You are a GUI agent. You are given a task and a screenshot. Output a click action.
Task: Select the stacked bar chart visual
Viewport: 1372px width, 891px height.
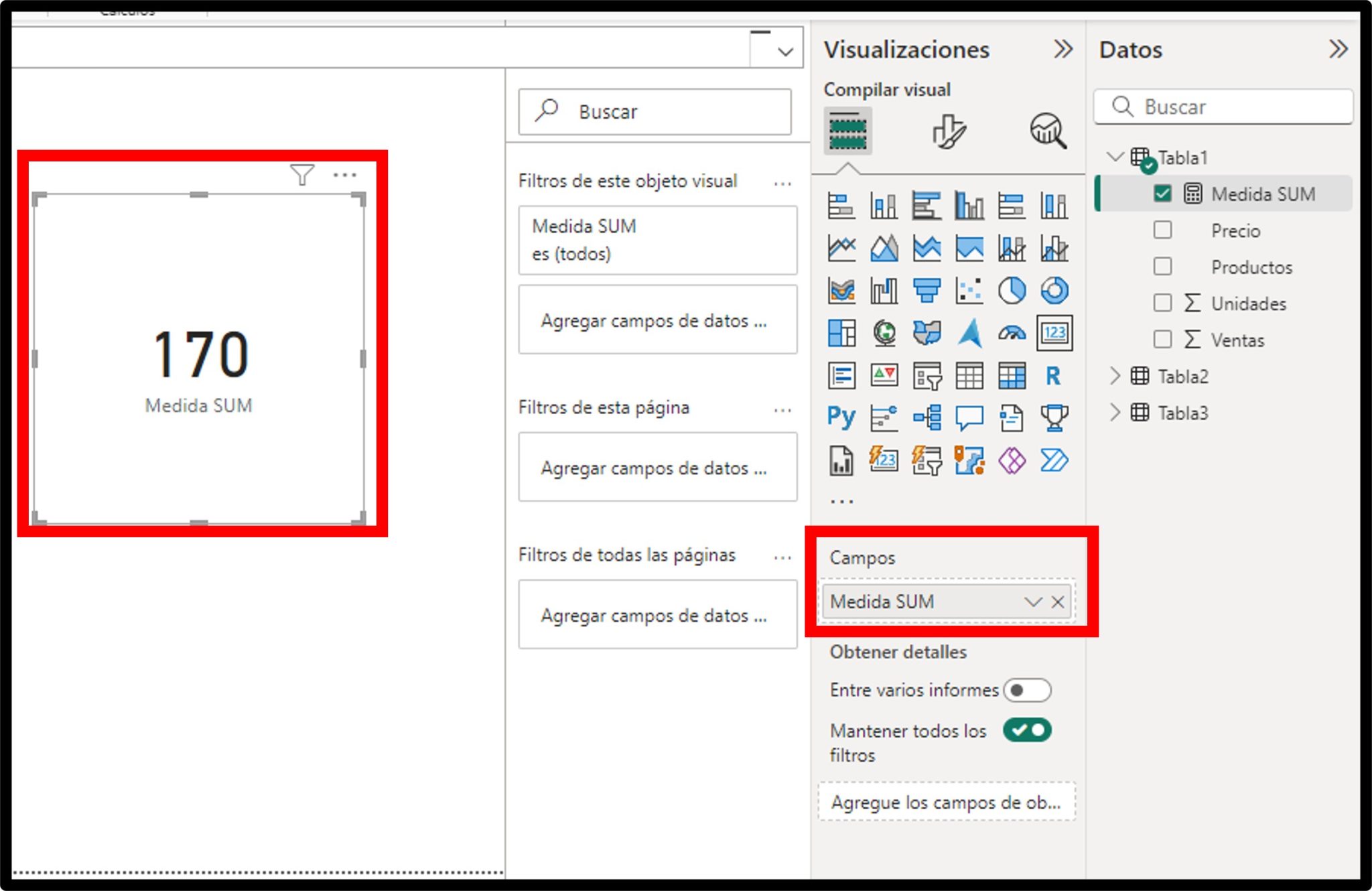(x=841, y=206)
